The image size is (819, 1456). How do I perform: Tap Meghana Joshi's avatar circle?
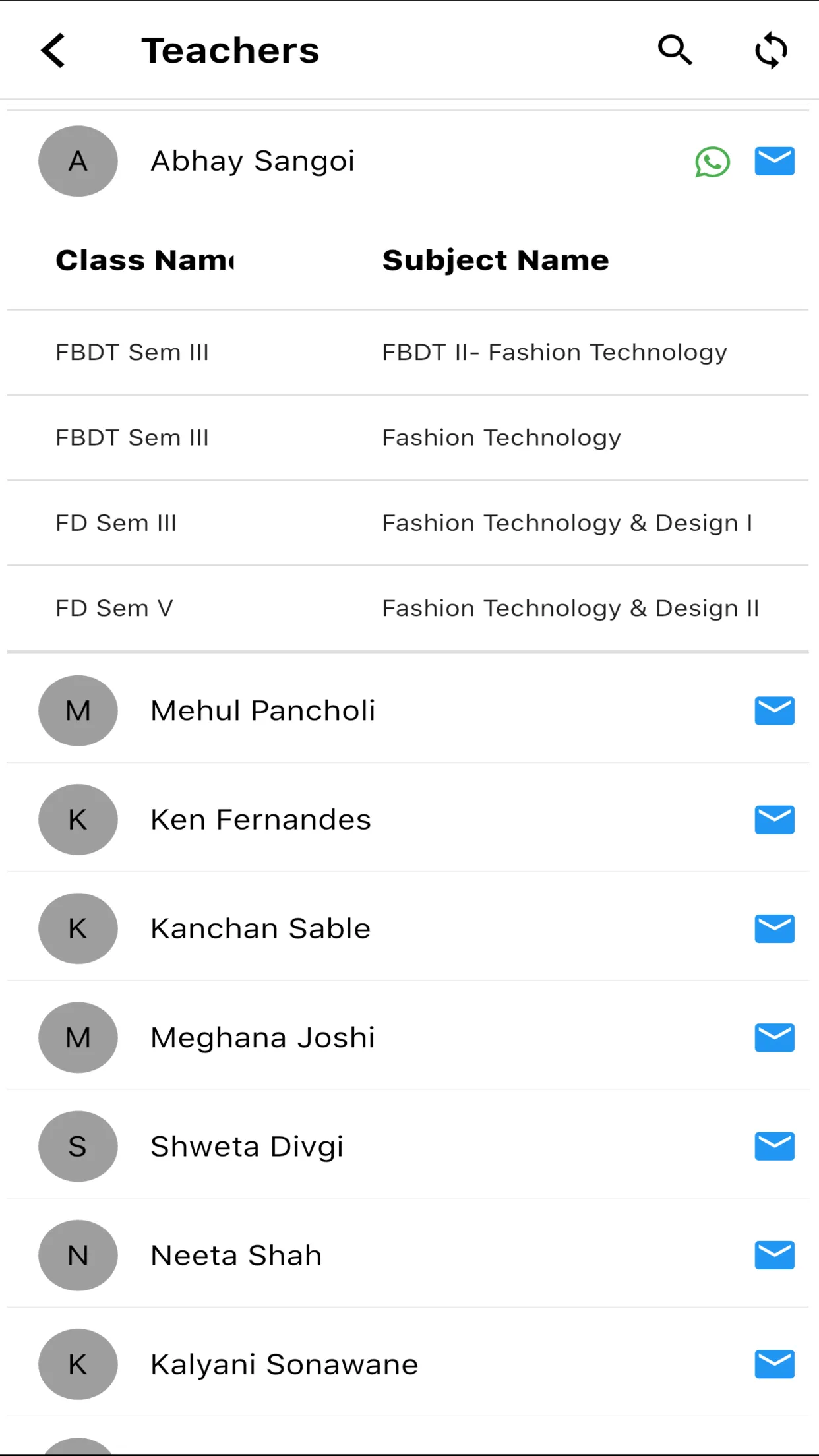coord(78,1037)
